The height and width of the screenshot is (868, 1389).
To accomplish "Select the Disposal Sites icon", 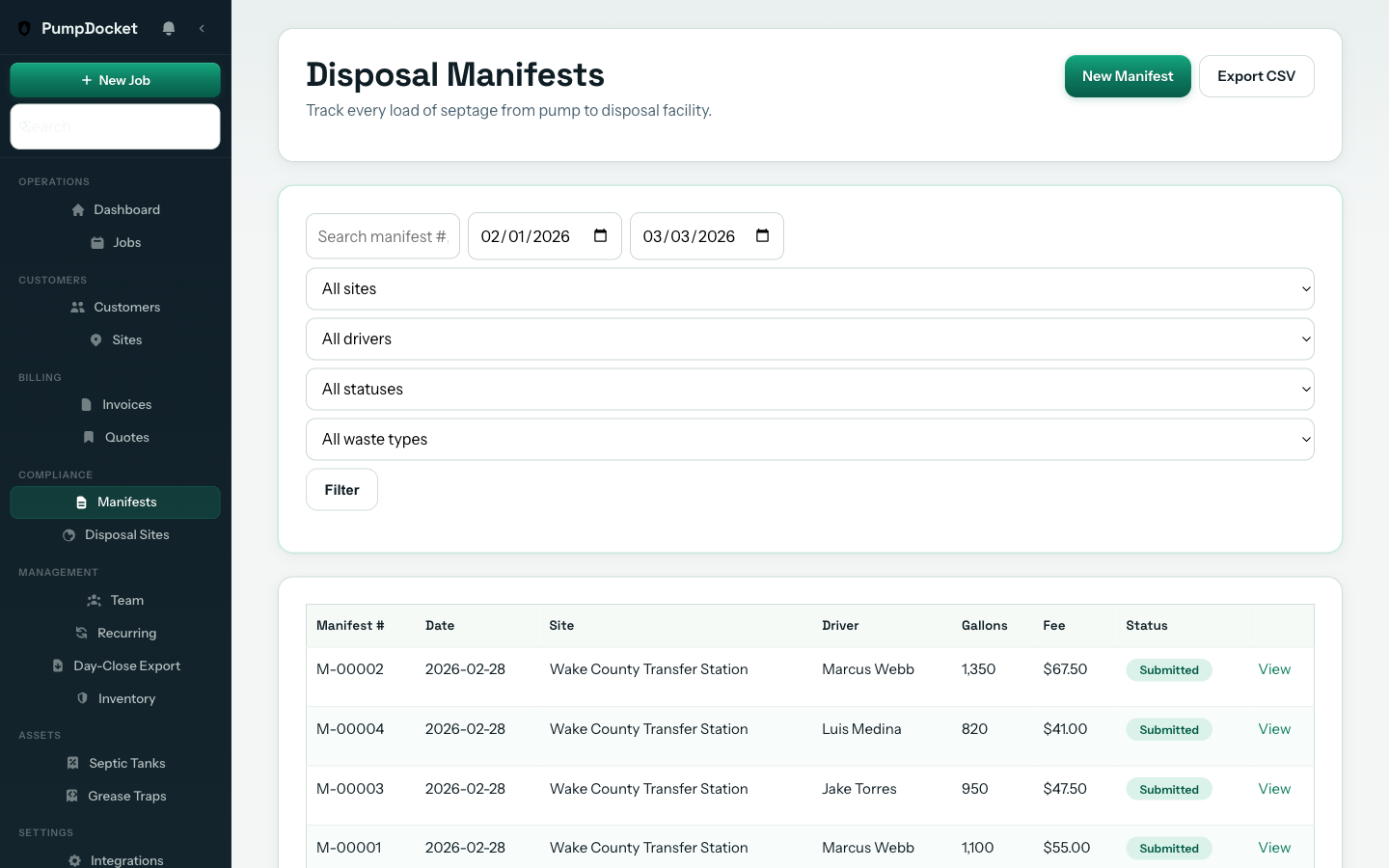I will pyautogui.click(x=68, y=534).
